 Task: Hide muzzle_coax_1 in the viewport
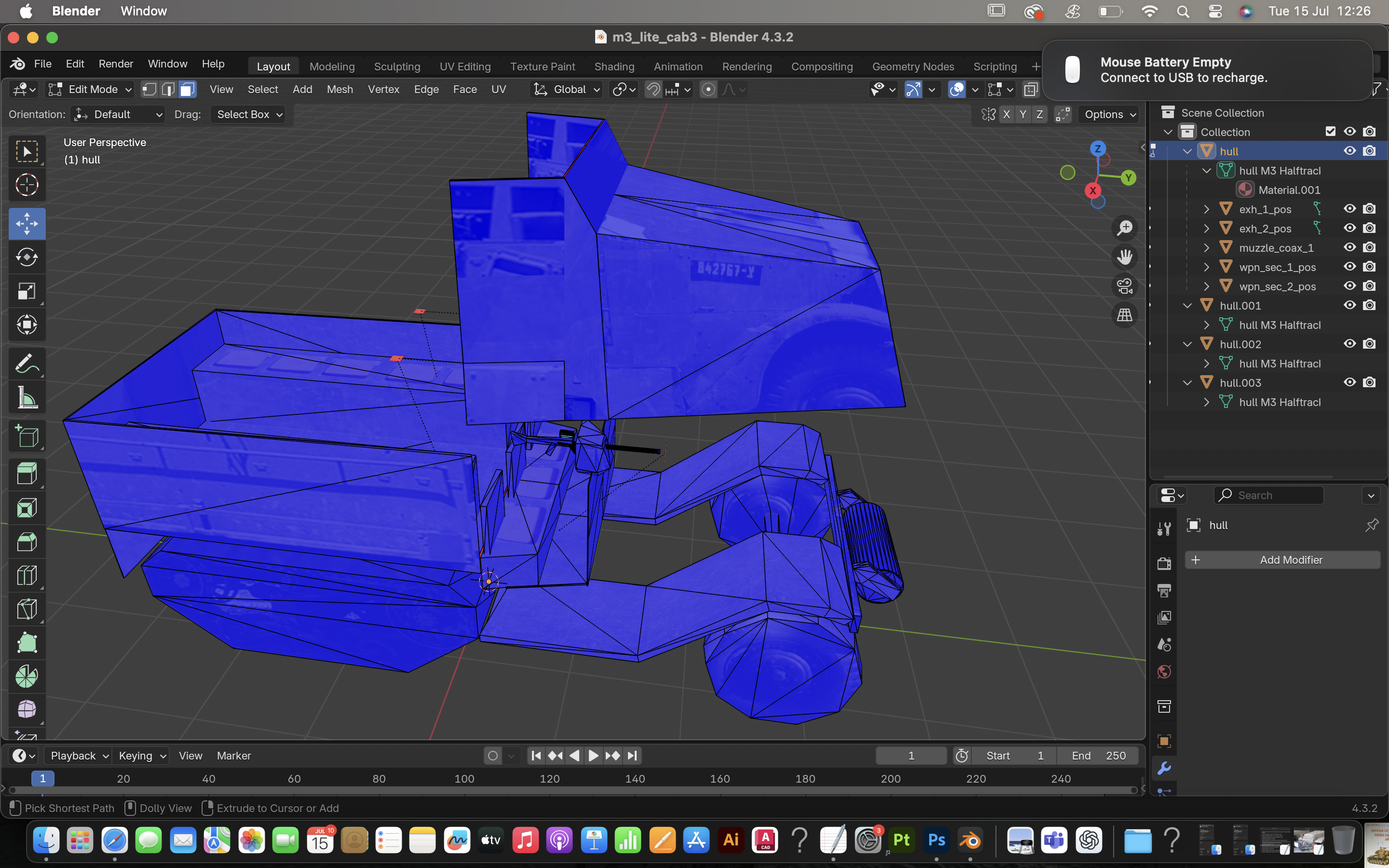[1350, 247]
